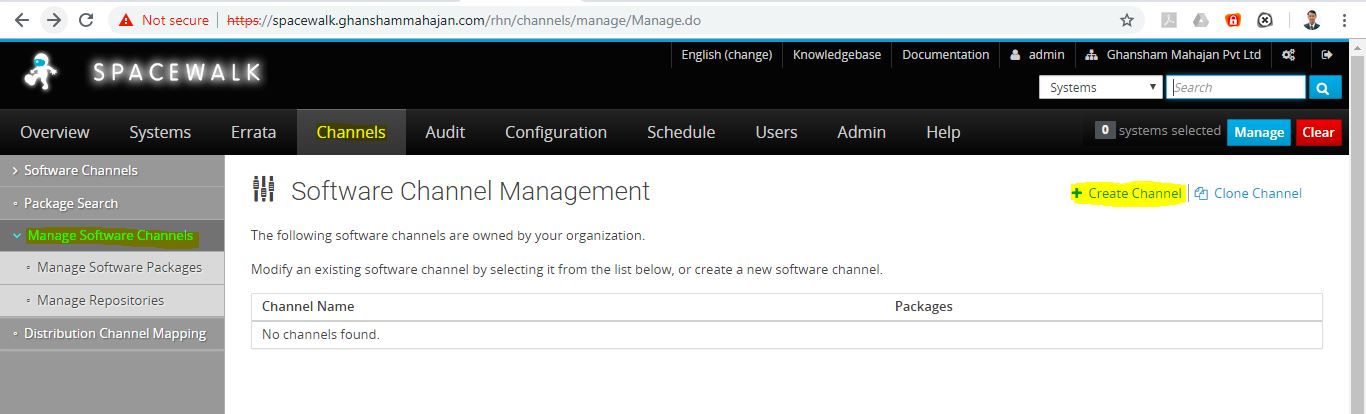Open the Google Drive extension icon

[1201, 20]
